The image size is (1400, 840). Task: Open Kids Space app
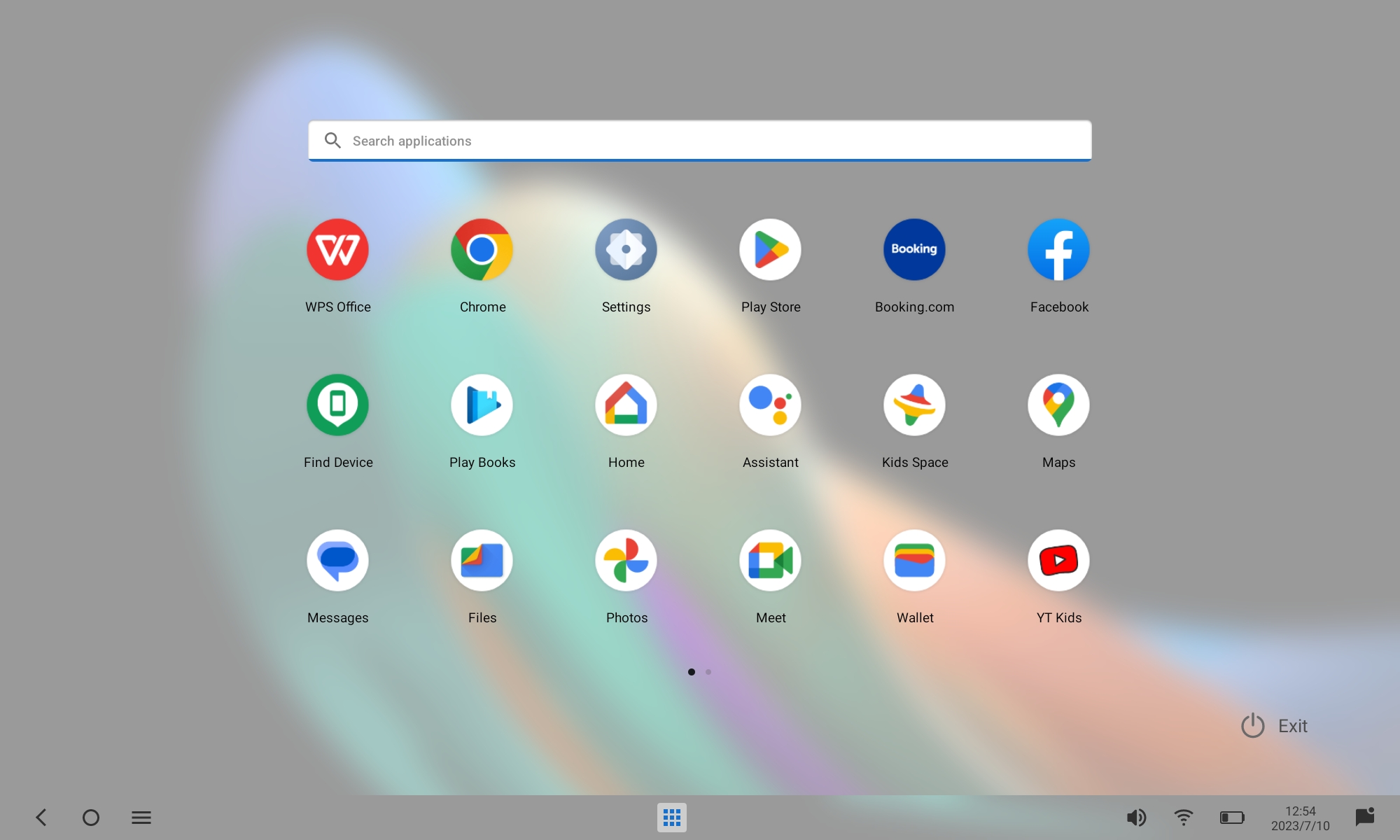tap(914, 405)
